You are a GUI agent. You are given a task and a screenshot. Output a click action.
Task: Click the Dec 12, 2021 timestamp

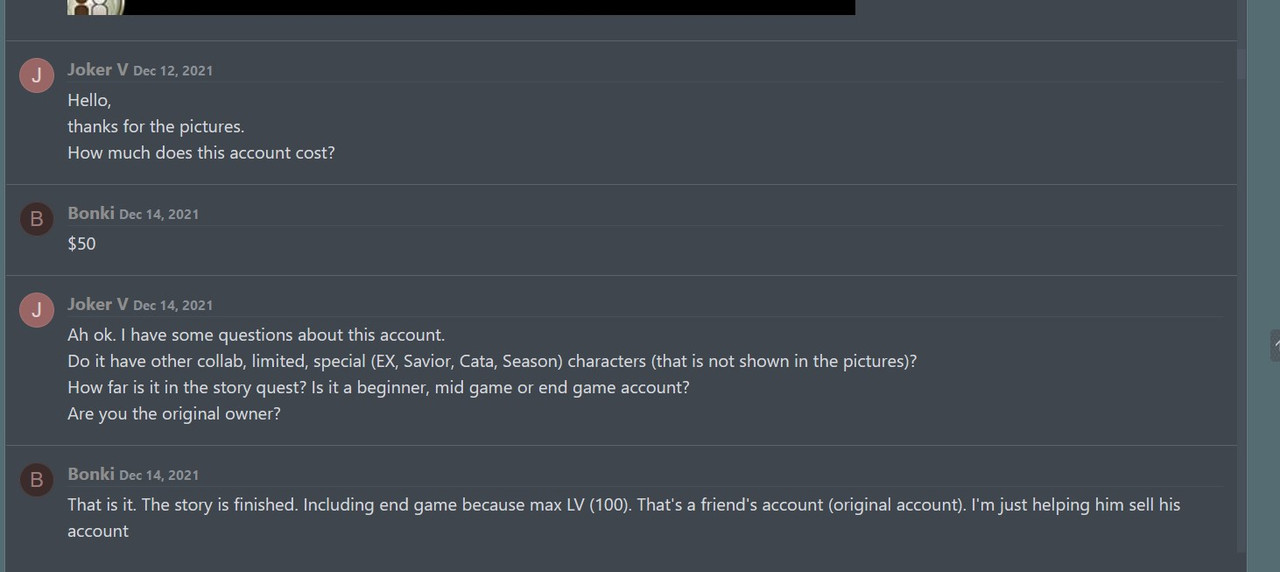[x=173, y=71]
